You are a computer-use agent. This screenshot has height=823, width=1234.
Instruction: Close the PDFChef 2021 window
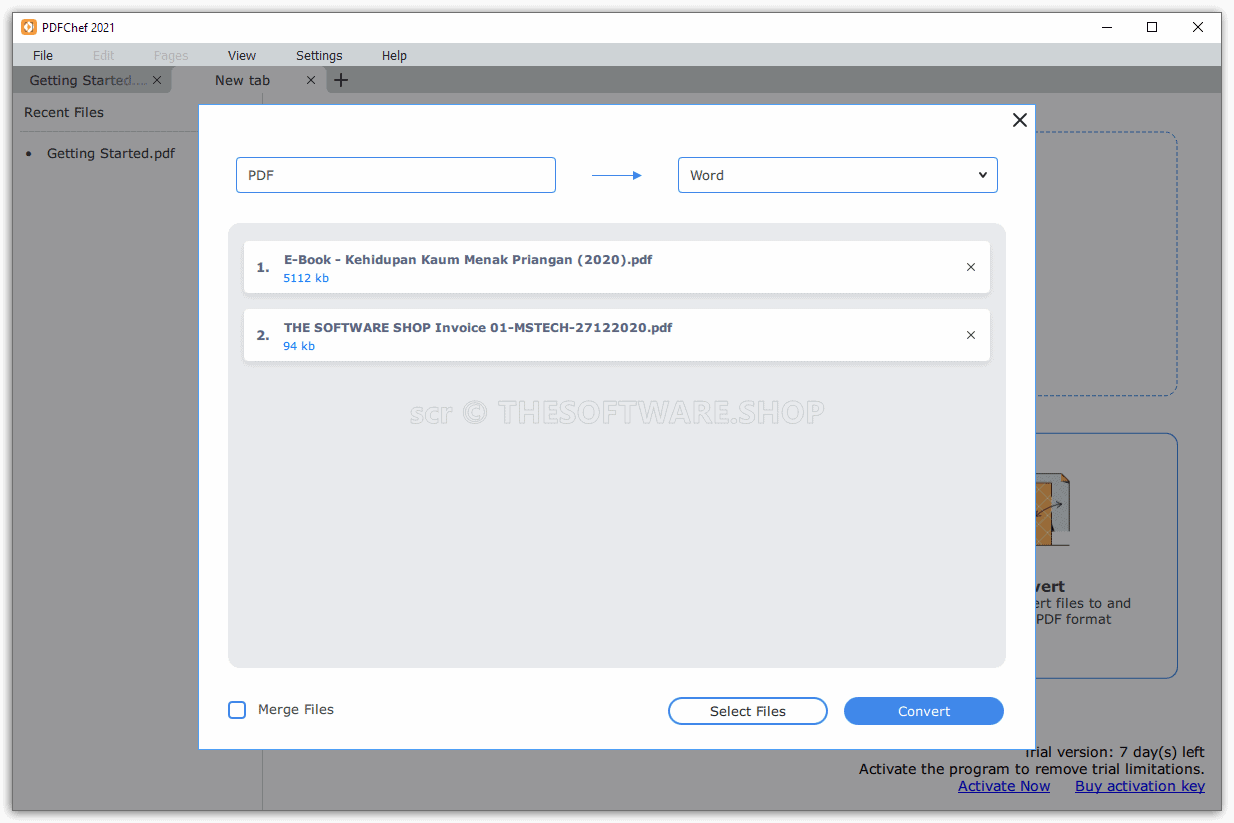(x=1198, y=27)
